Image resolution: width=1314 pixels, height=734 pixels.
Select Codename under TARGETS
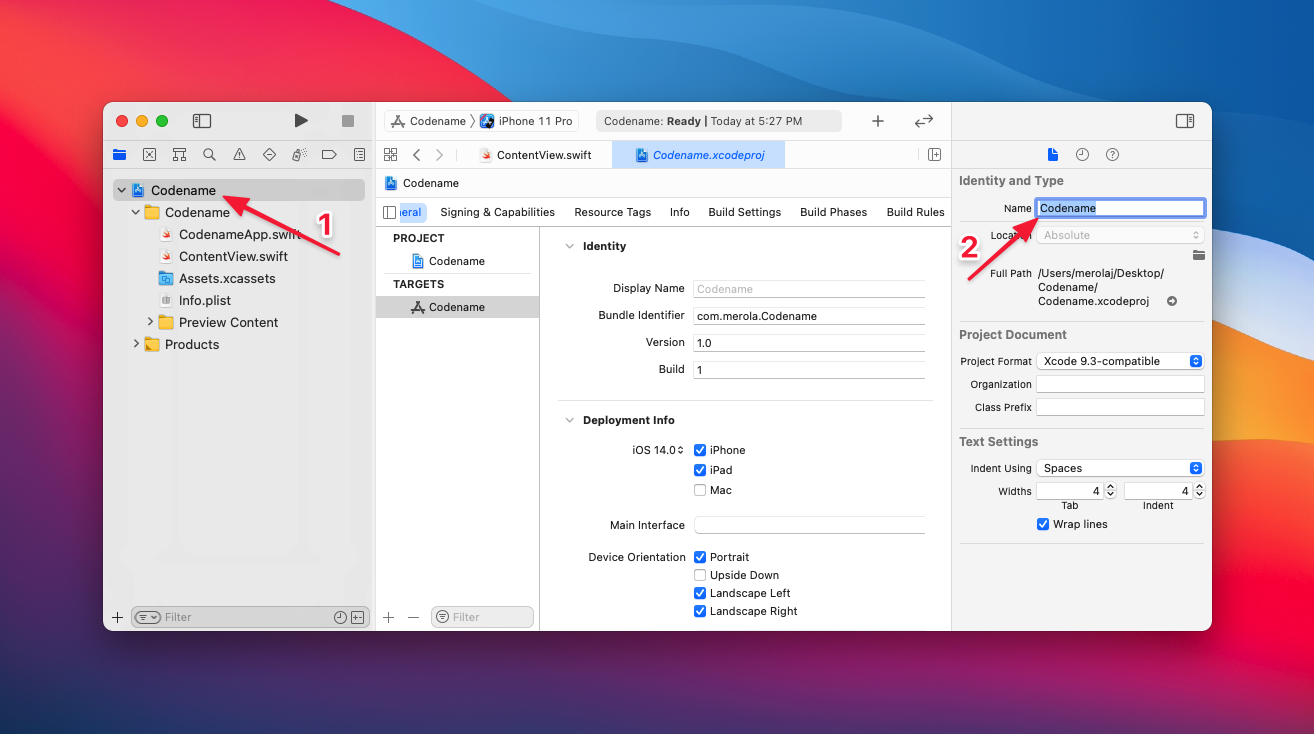pos(457,307)
